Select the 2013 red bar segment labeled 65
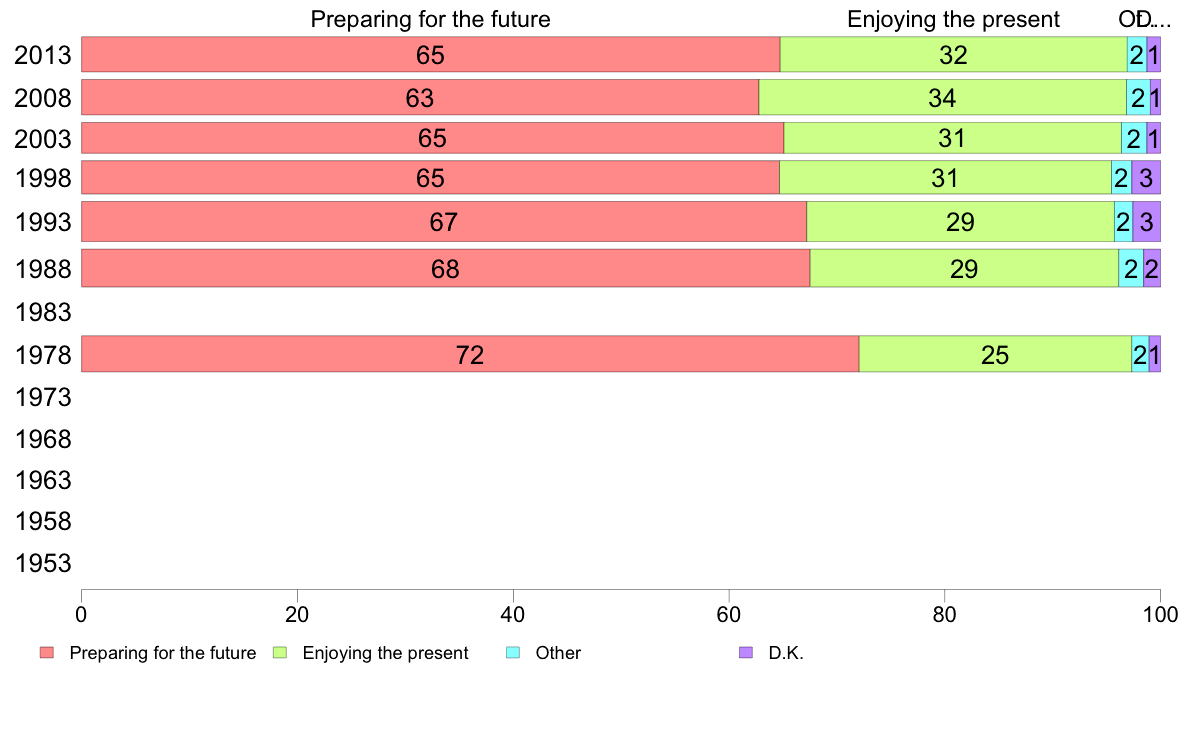The width and height of the screenshot is (1188, 736). pos(430,55)
